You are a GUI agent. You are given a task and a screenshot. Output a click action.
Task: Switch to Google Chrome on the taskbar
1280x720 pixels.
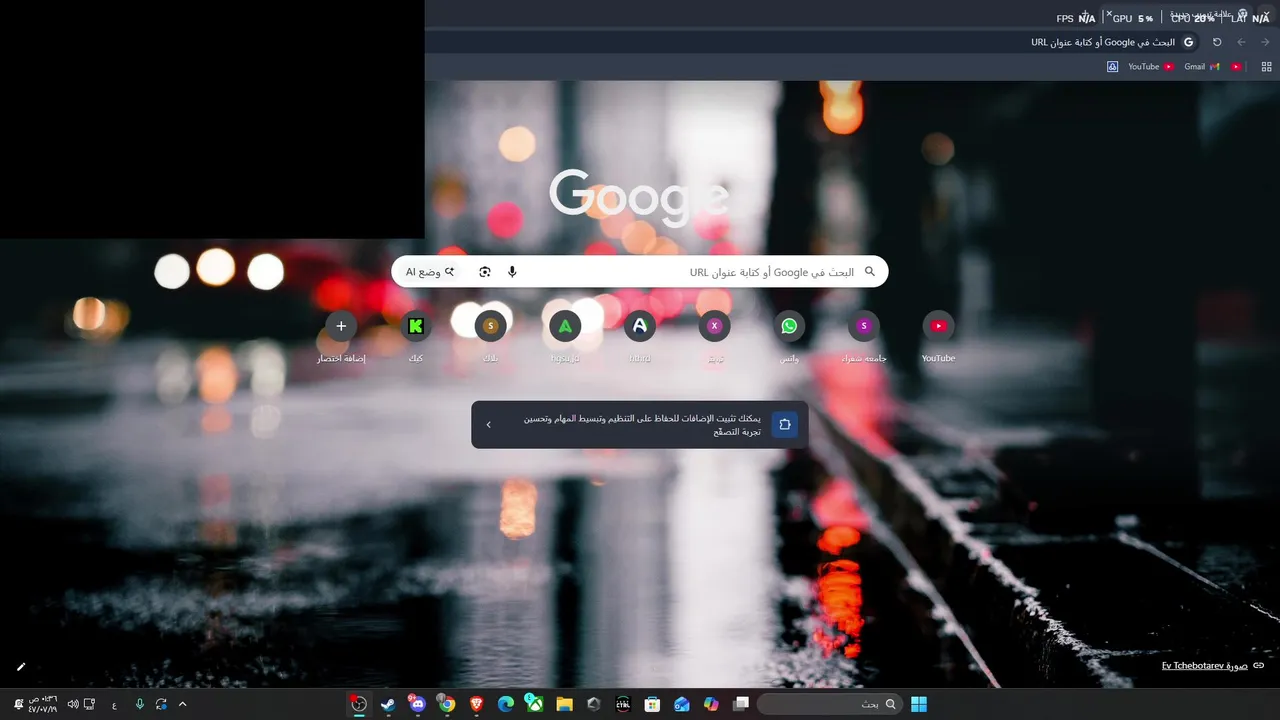click(x=447, y=704)
